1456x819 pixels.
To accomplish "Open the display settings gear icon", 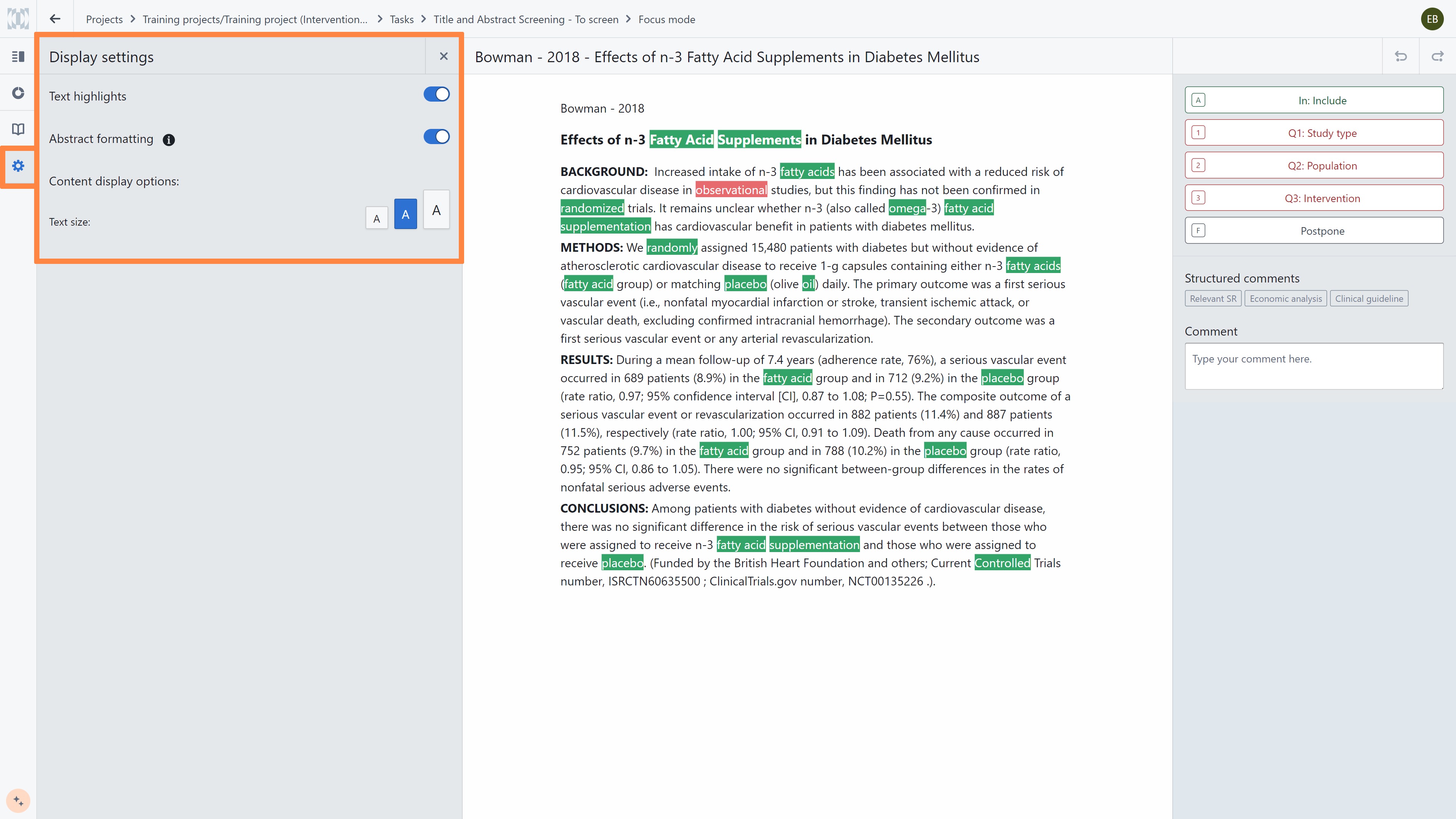I will [x=18, y=166].
